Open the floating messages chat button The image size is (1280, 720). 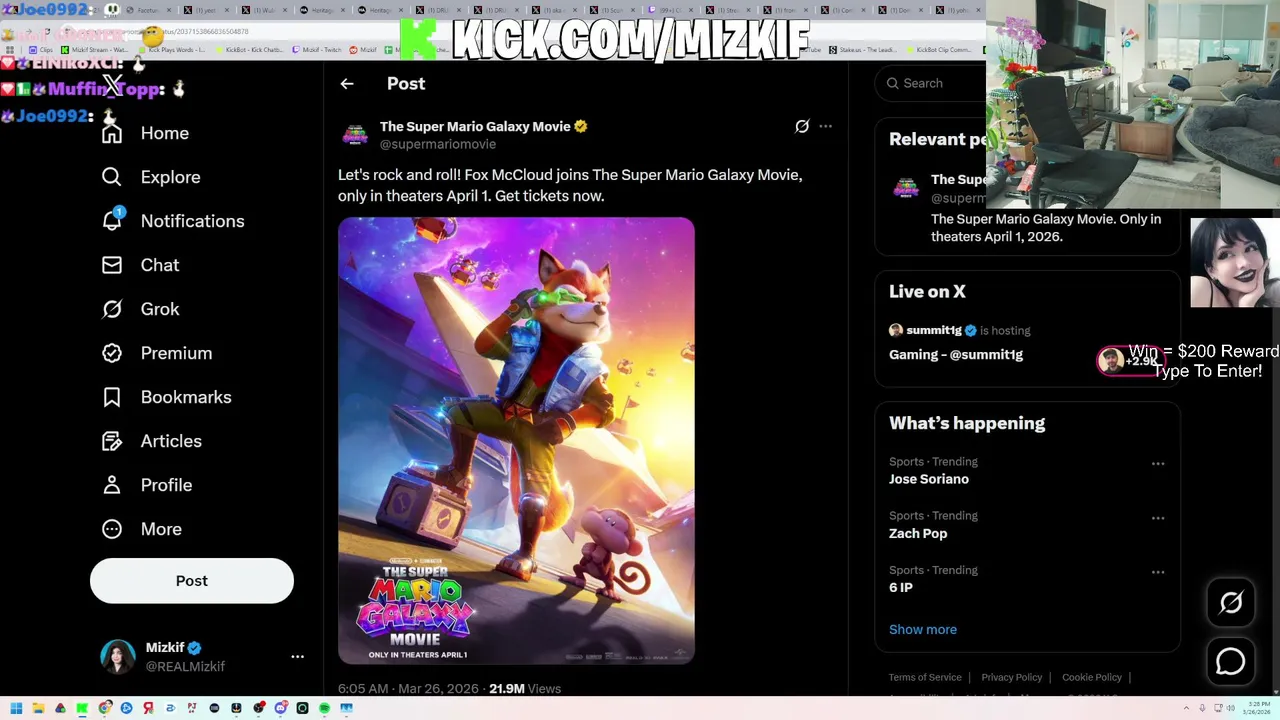click(x=1231, y=662)
